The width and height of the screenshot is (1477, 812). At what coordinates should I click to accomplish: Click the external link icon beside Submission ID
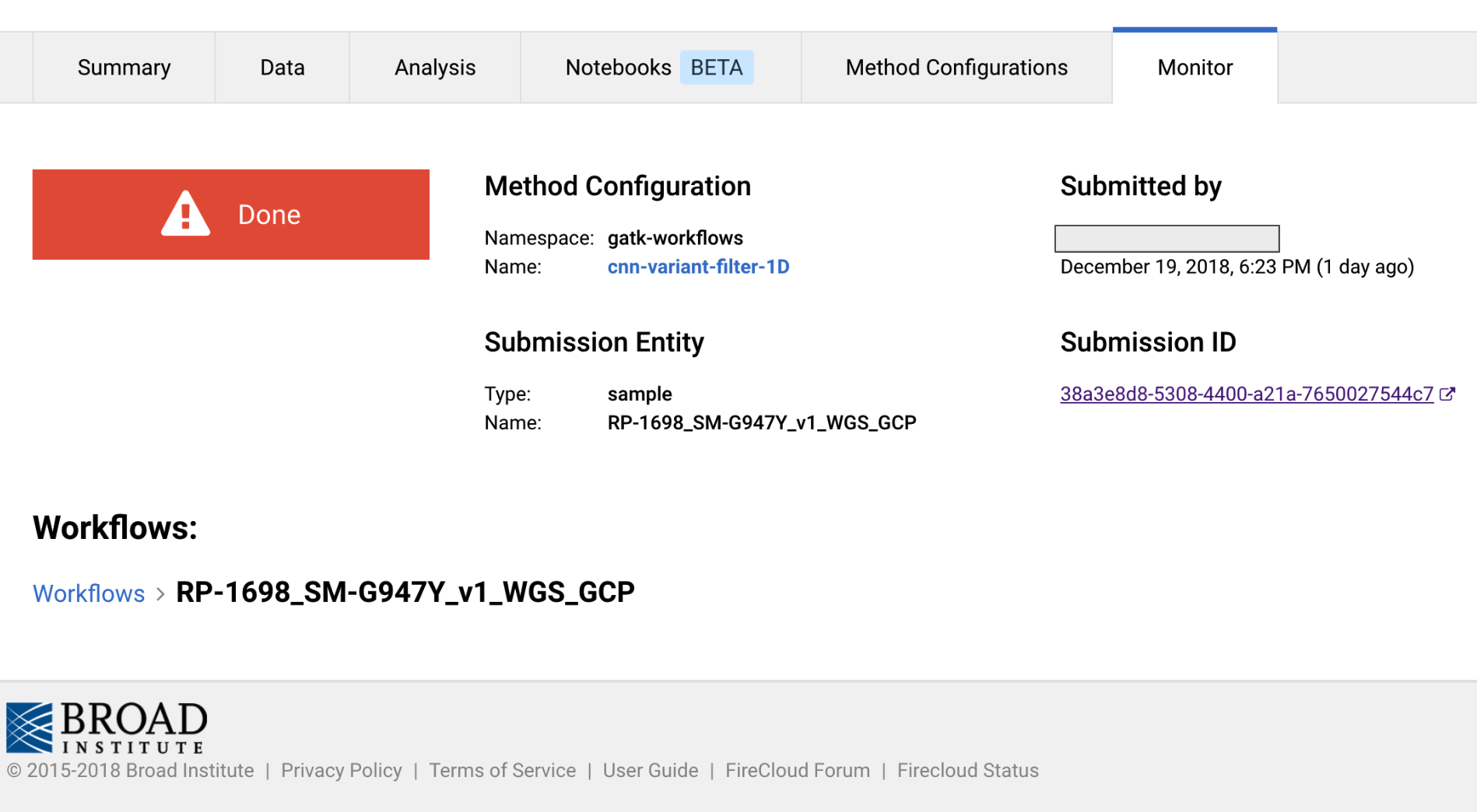coord(1447,394)
